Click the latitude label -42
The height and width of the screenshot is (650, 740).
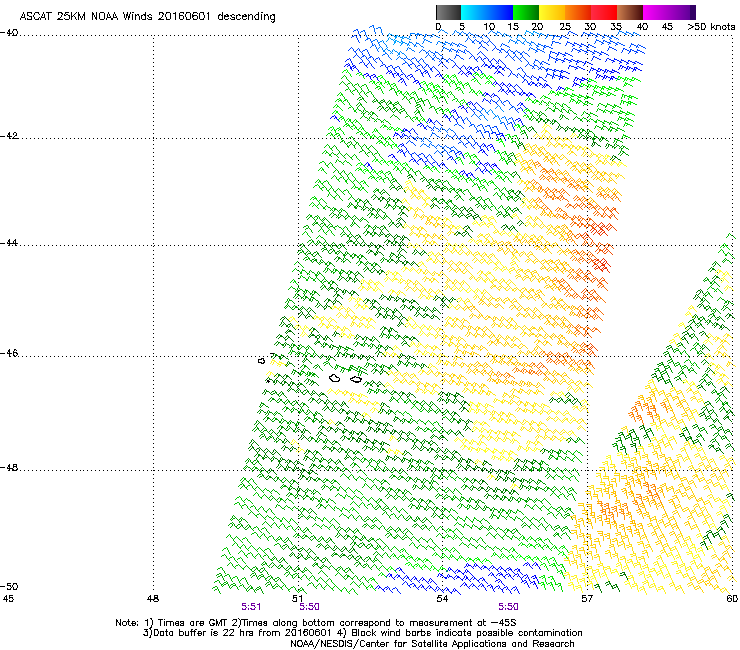click(x=9, y=135)
